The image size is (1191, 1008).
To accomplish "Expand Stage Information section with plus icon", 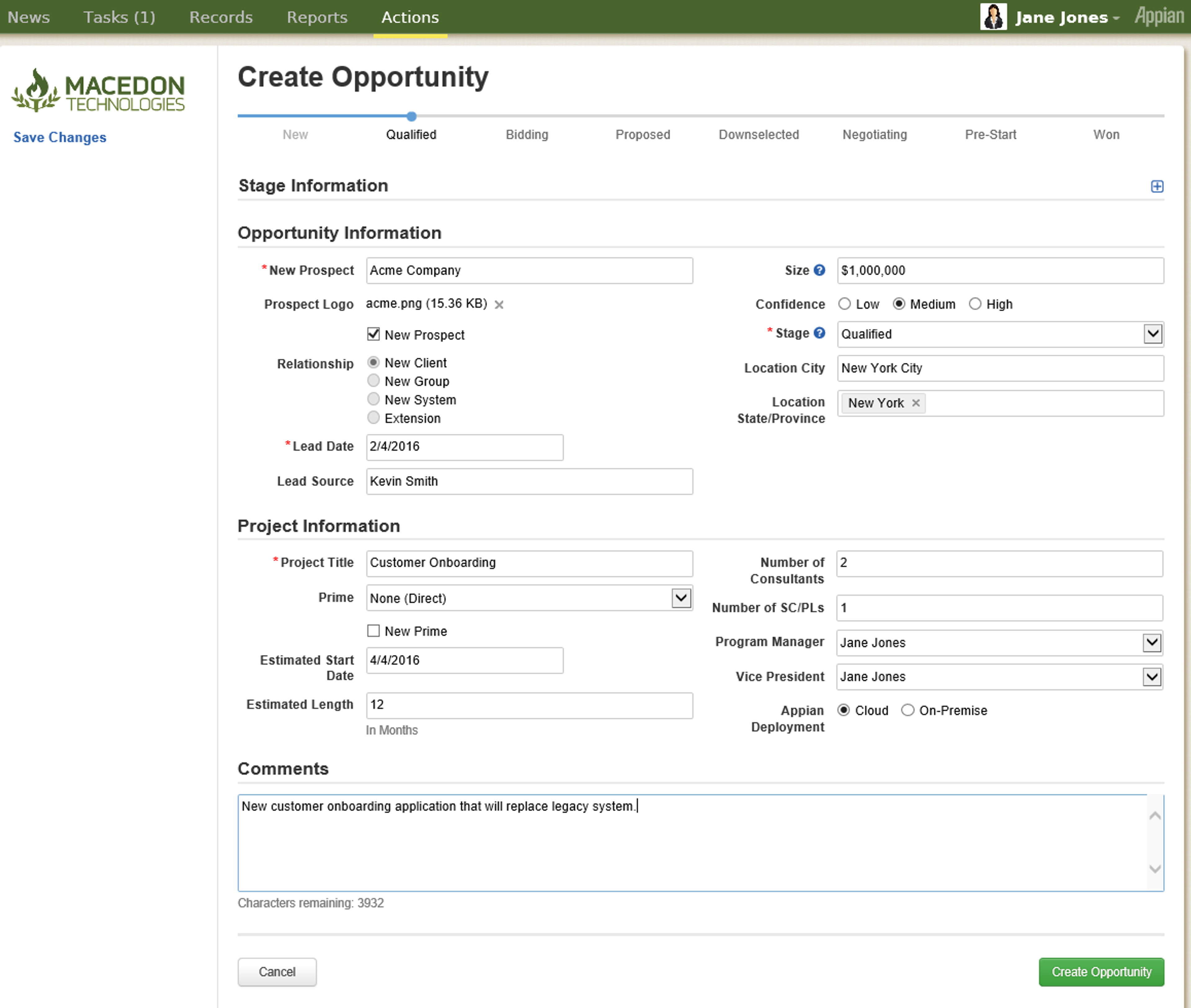I will tap(1157, 186).
